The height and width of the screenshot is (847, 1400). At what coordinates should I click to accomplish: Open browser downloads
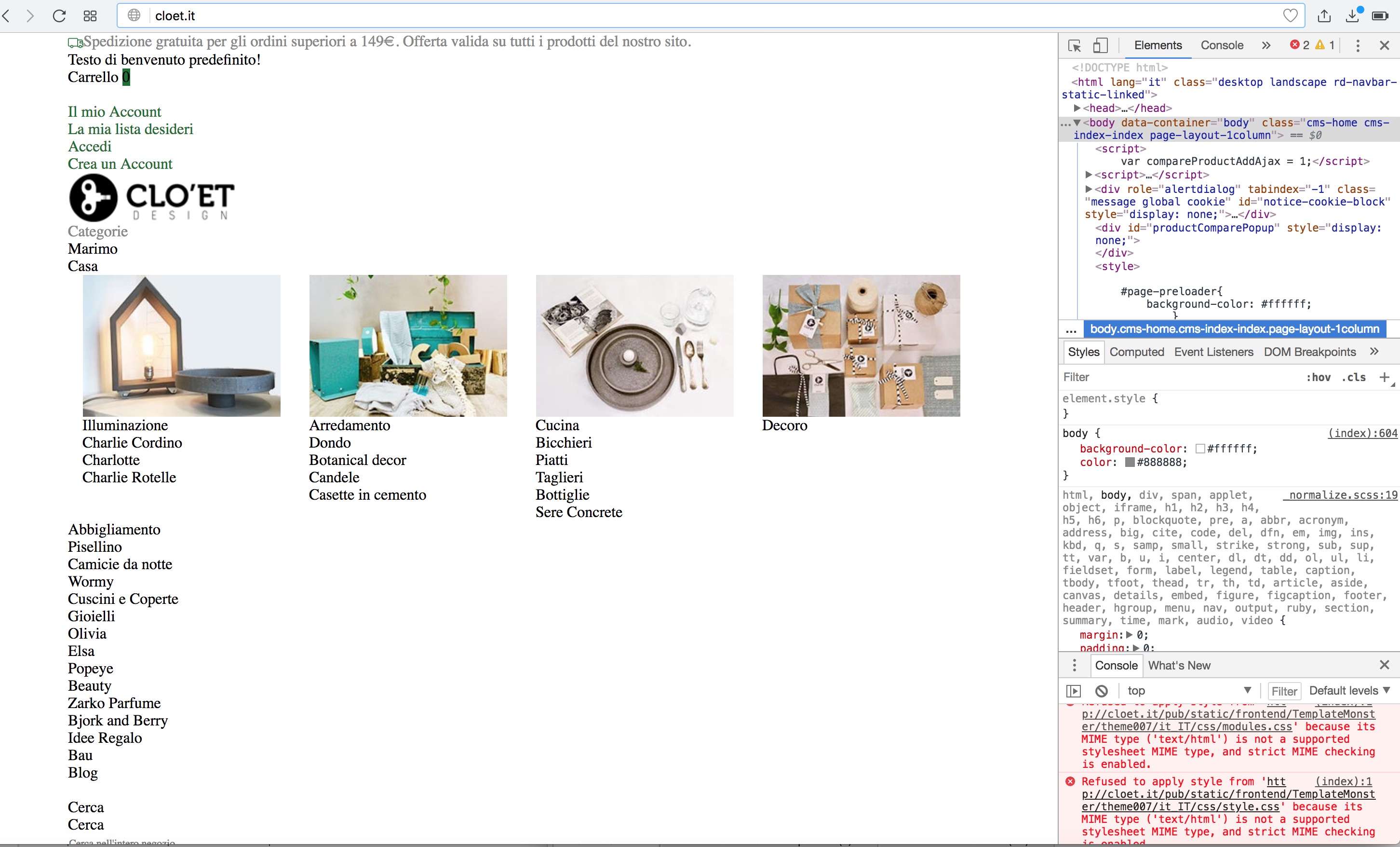(x=1353, y=15)
